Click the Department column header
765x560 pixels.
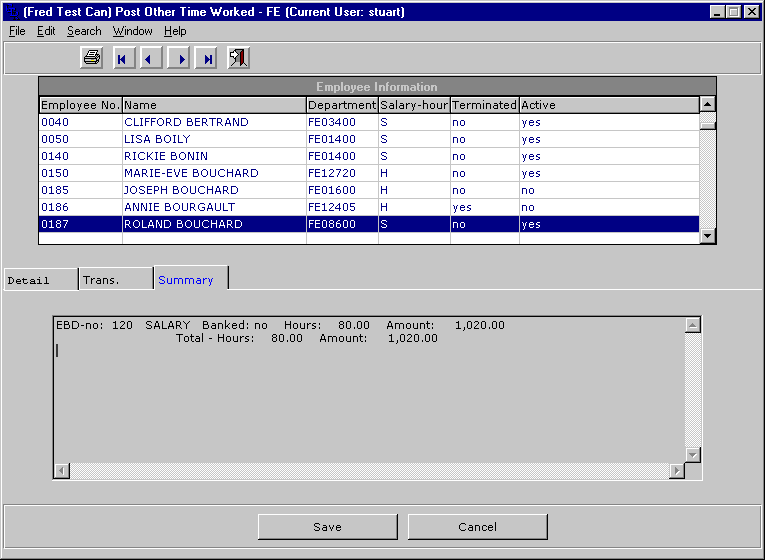[341, 105]
